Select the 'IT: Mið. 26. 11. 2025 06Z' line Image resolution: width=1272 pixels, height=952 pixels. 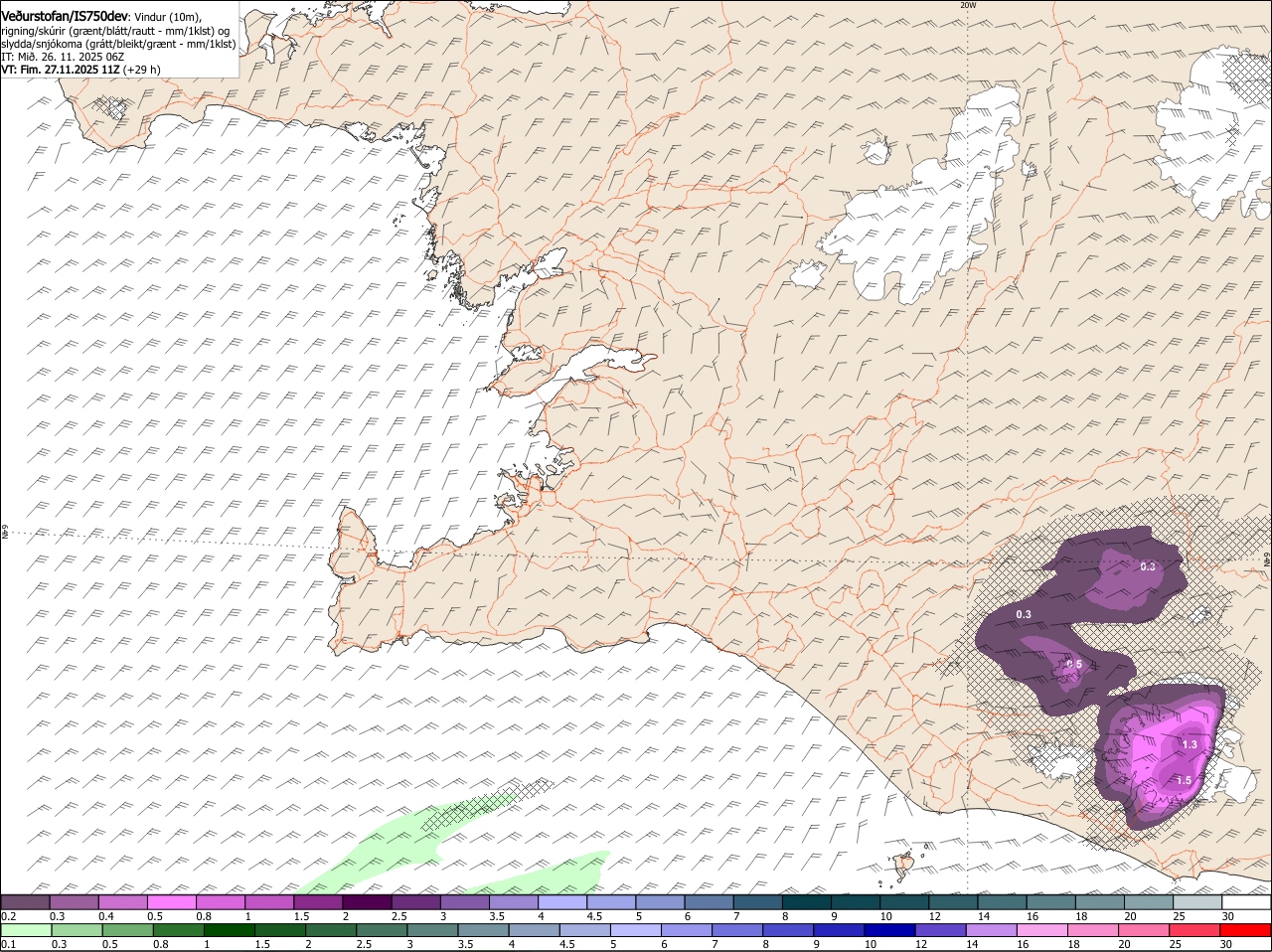63,57
